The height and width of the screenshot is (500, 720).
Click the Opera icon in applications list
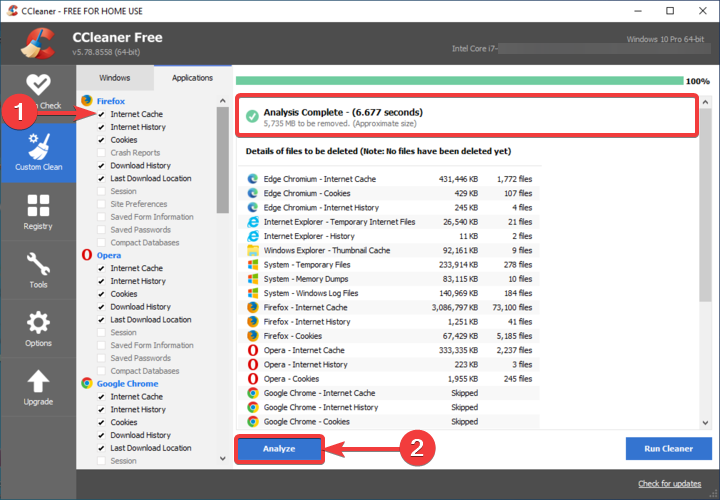(x=87, y=255)
